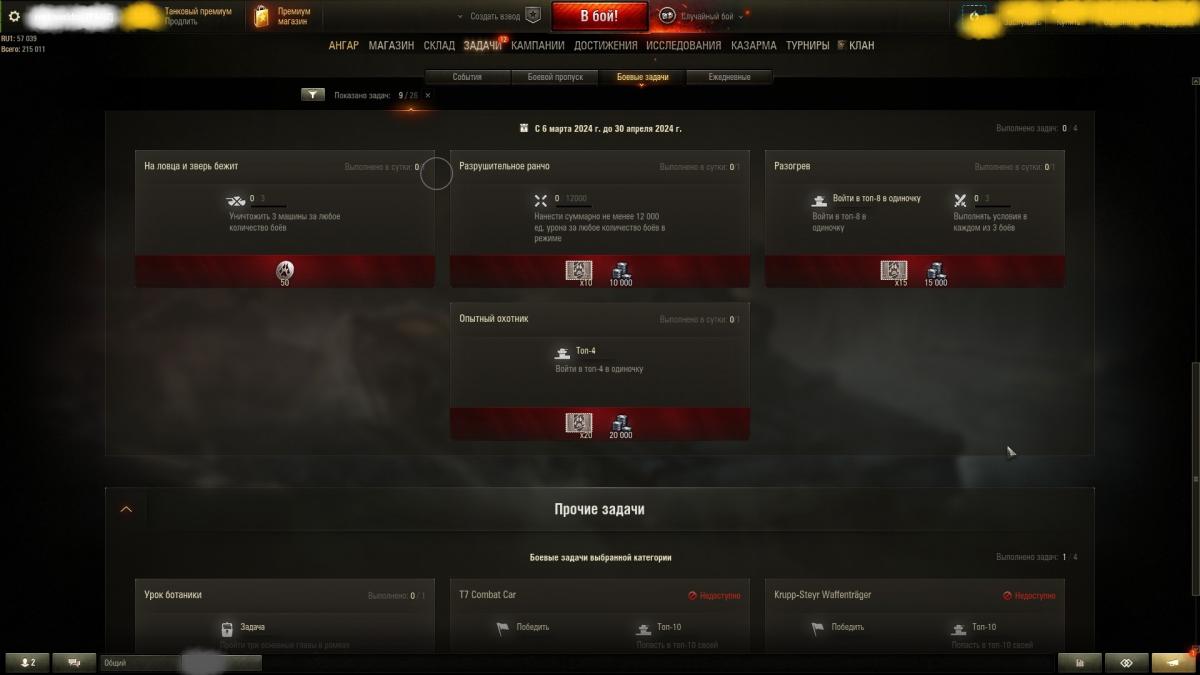Image resolution: width=1200 pixels, height=675 pixels.
Task: Switch to the Ежедневные tab
Action: tap(730, 77)
